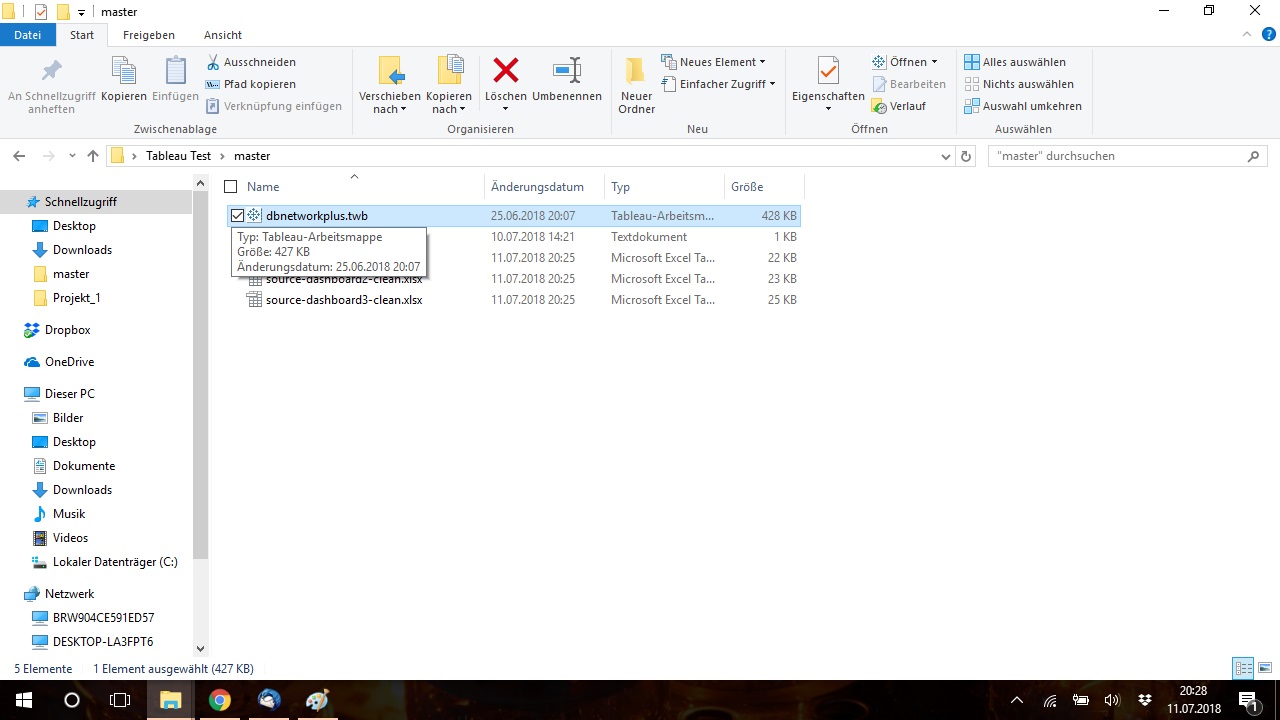Open Eigenschaften properties icon in ribbon
The height and width of the screenshot is (720, 1280).
point(827,72)
